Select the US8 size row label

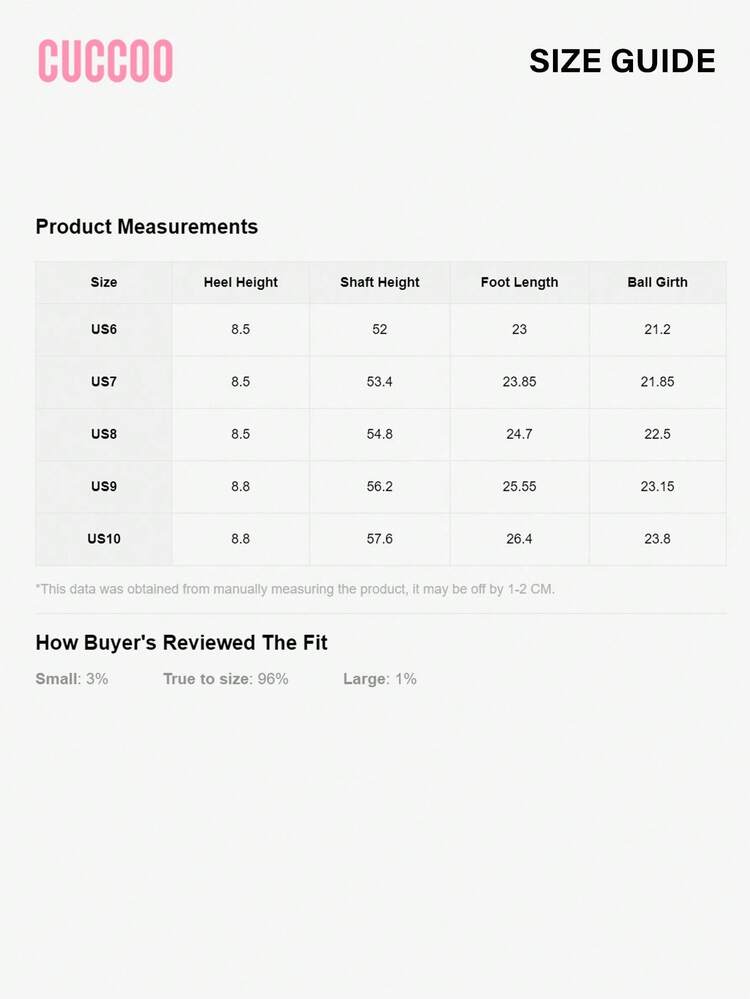(104, 434)
